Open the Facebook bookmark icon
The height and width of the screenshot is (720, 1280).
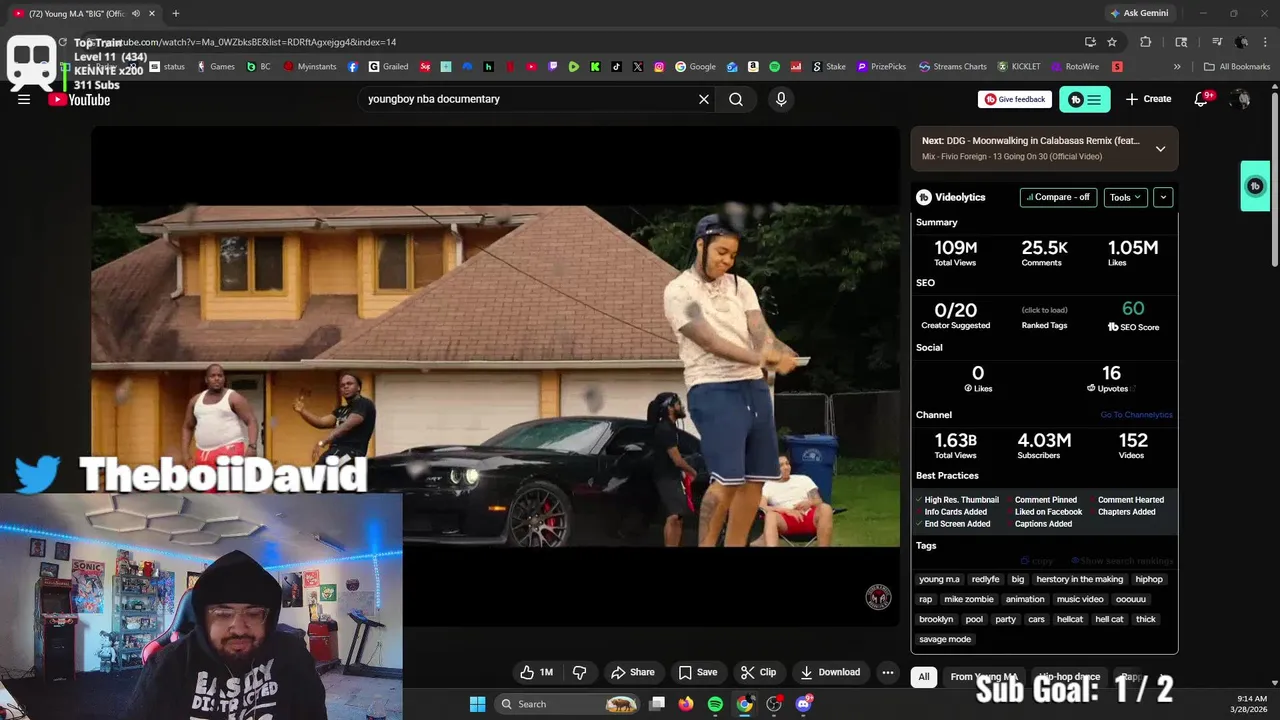pos(353,67)
